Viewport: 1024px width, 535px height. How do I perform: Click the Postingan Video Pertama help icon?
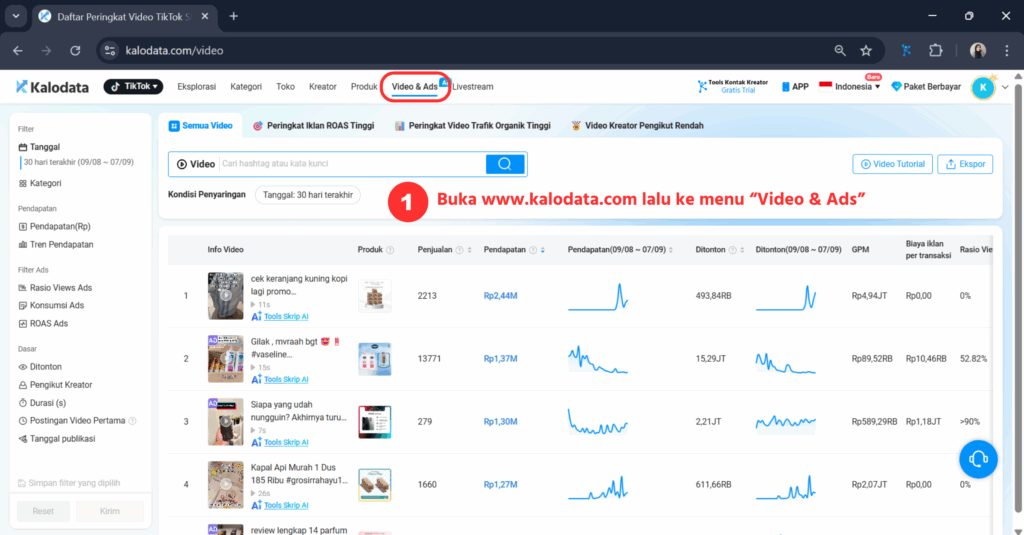(133, 421)
